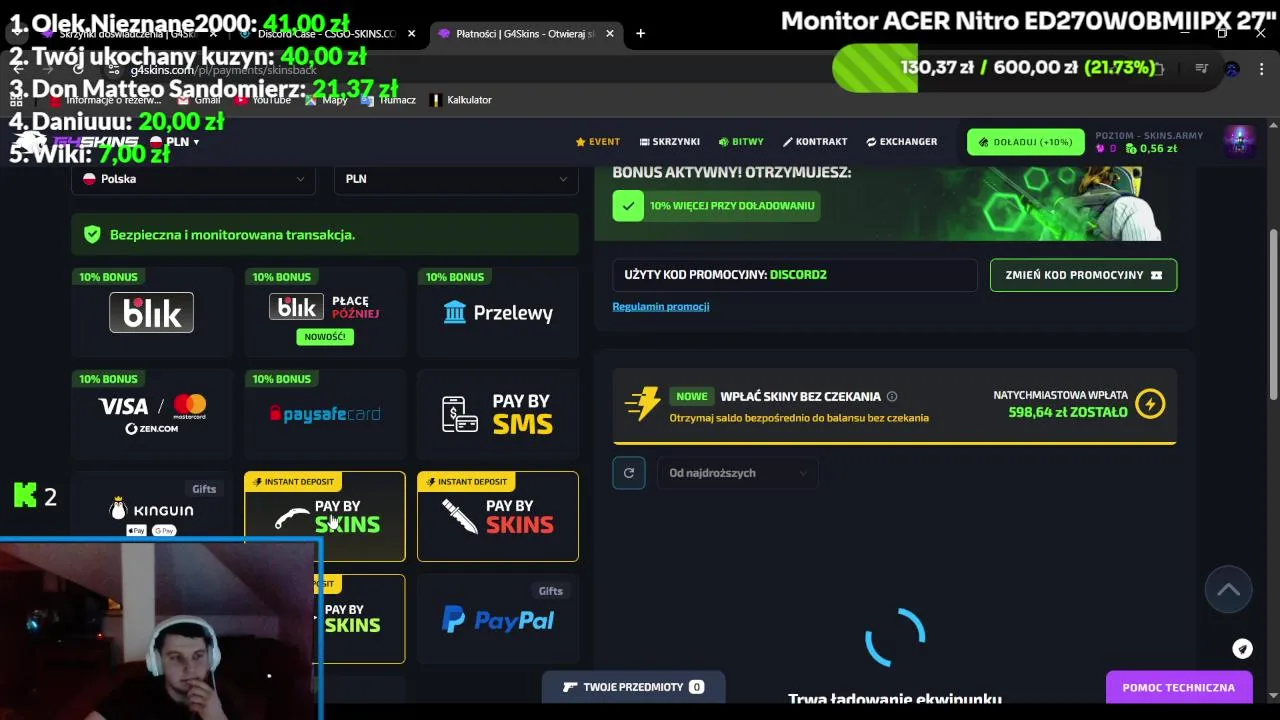
Task: Open EXCHANGER in navigation
Action: [x=902, y=142]
